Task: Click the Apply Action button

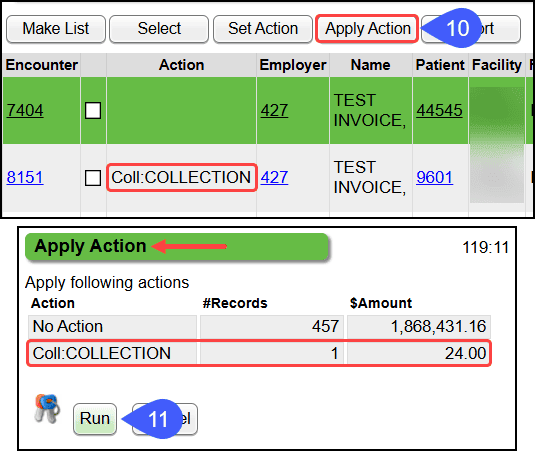Action: [367, 29]
